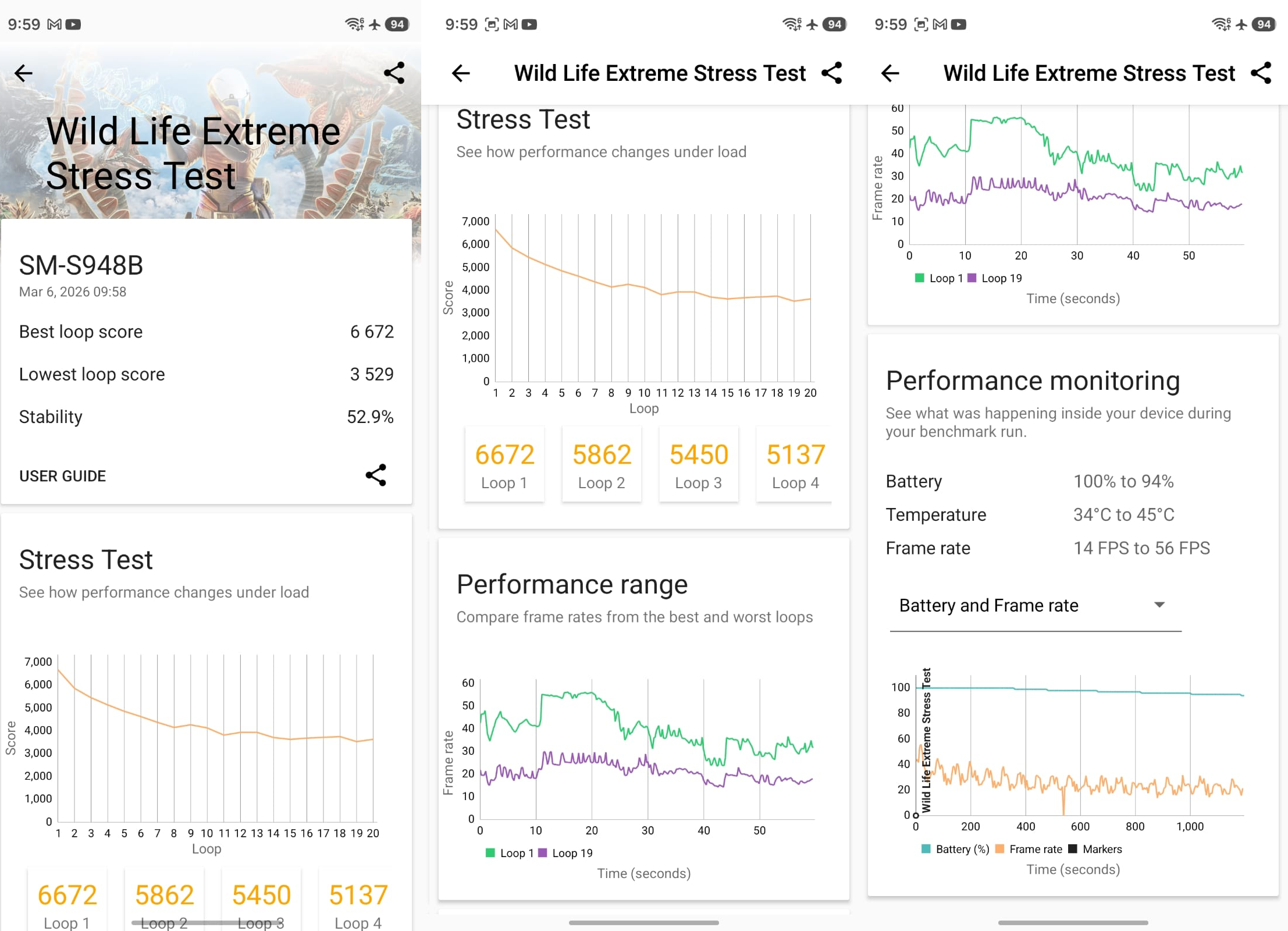Tap share icon in right screen header
1288x931 pixels.
click(1261, 73)
